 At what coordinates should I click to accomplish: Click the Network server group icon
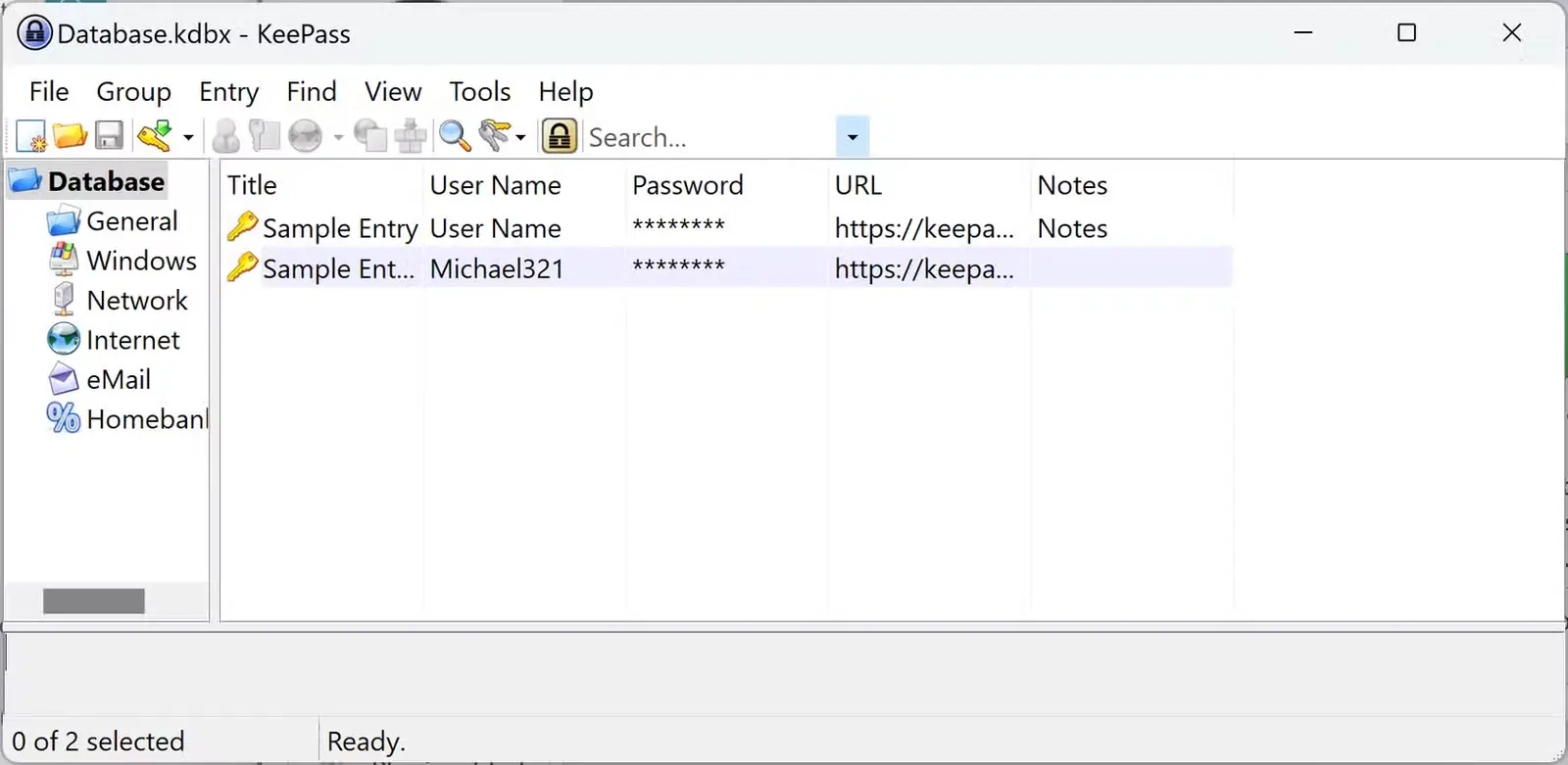[x=64, y=300]
